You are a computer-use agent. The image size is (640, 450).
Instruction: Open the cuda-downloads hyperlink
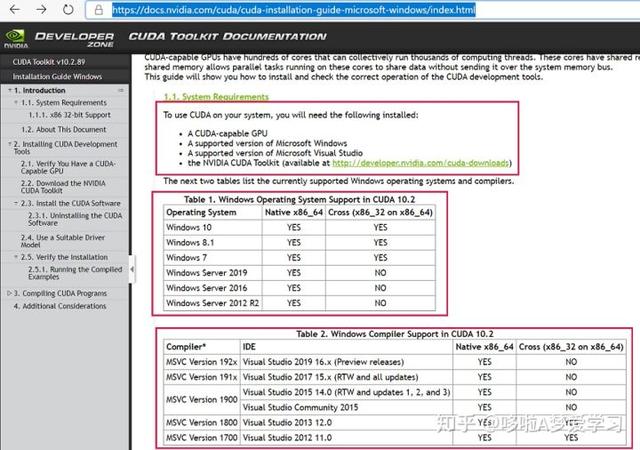(420, 163)
